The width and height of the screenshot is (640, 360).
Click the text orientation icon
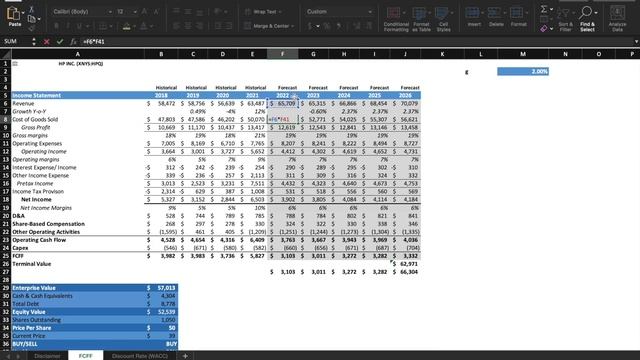218,12
